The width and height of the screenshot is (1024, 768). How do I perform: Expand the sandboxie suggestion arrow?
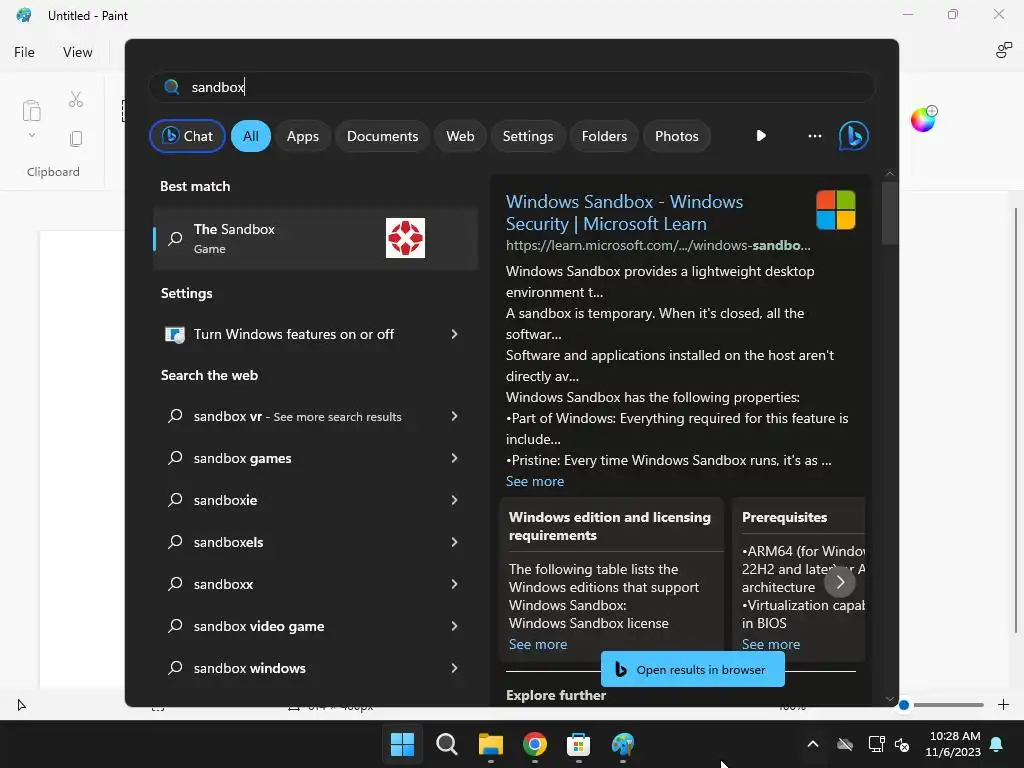click(x=455, y=500)
